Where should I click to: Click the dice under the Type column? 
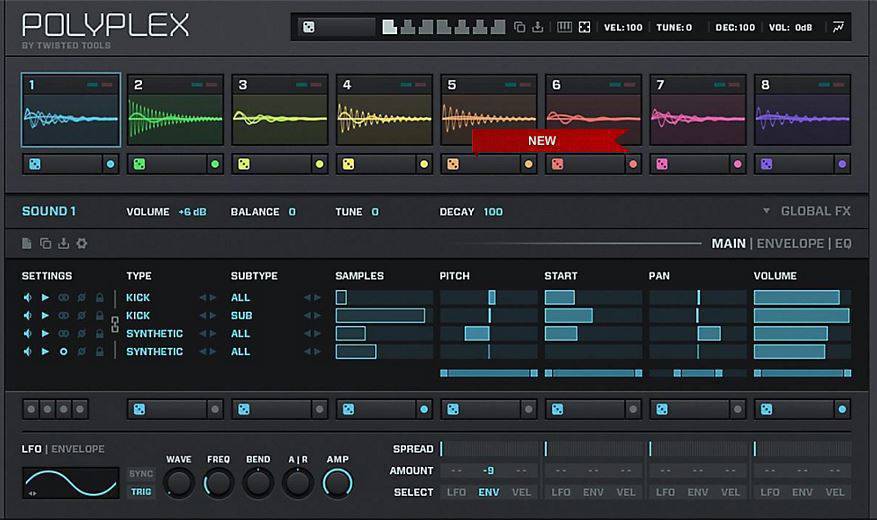(x=139, y=409)
